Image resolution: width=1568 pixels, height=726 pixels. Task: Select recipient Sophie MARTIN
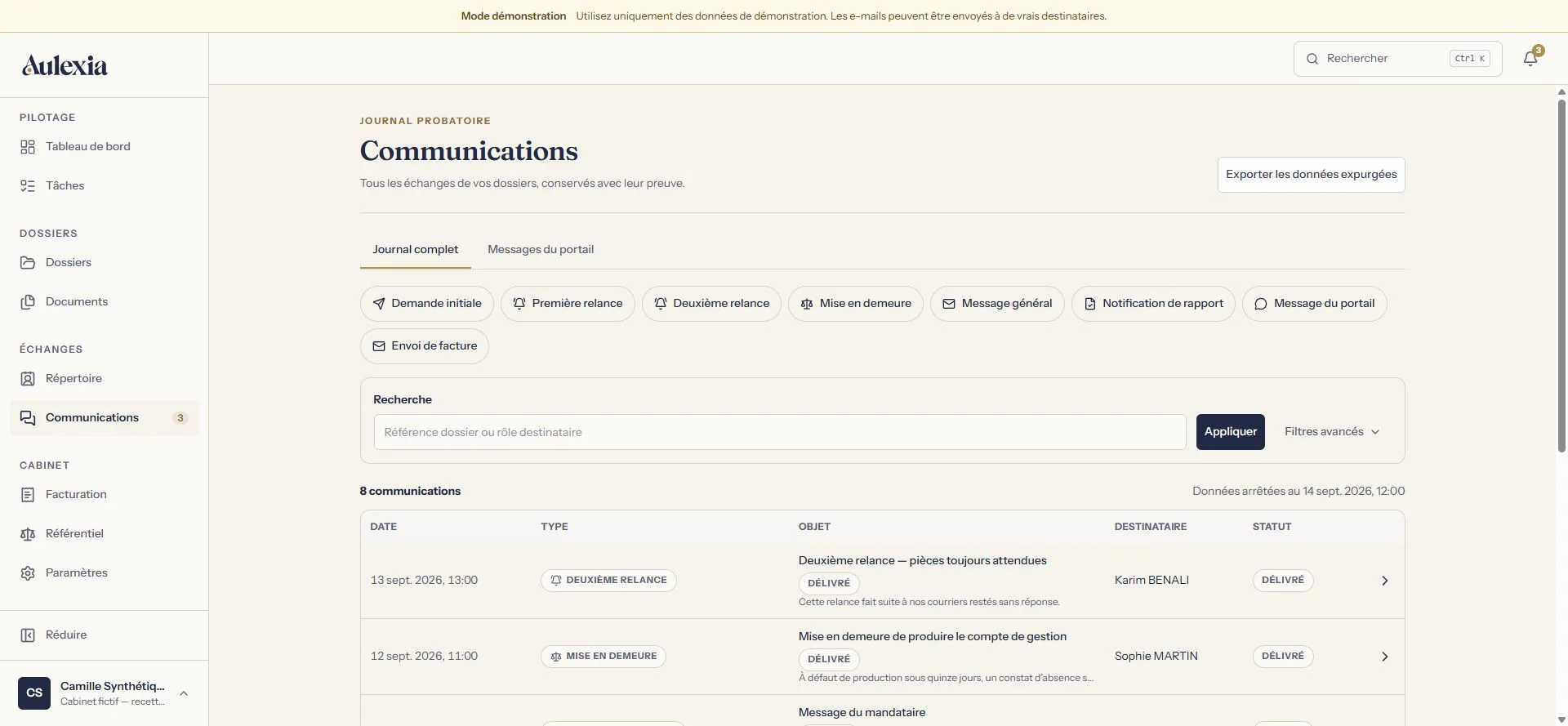coord(1156,657)
